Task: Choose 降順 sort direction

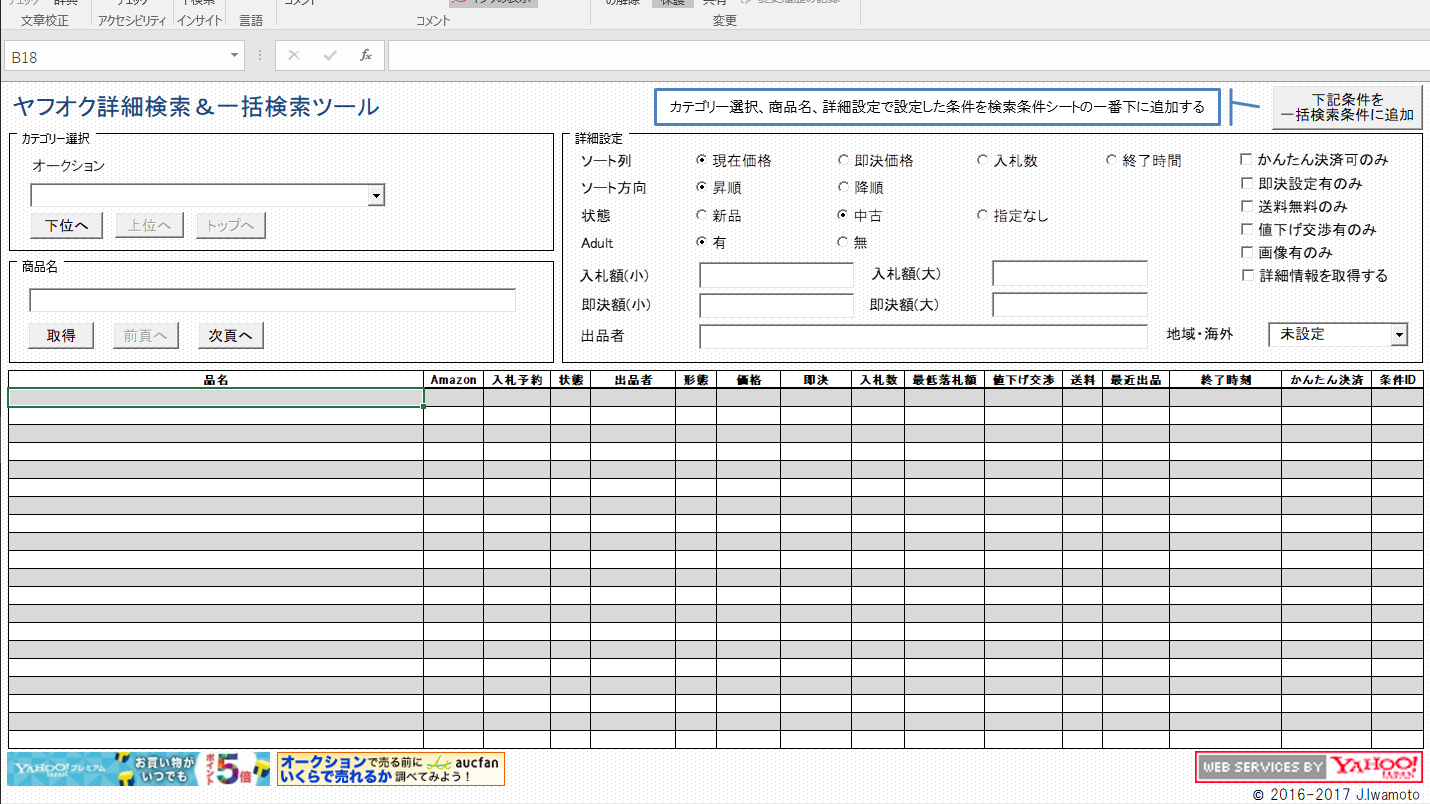Action: pos(843,187)
